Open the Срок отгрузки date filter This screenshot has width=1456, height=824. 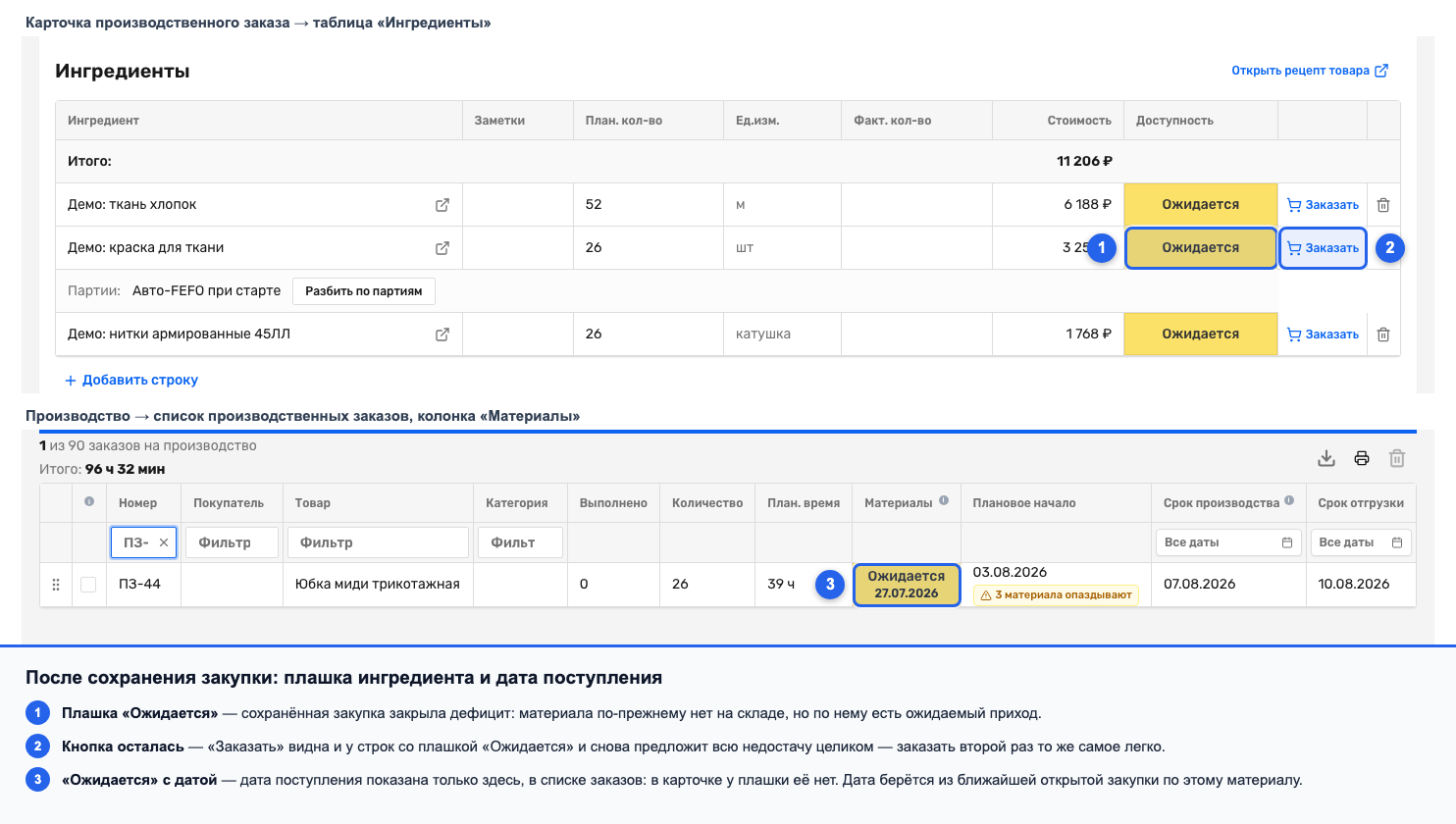[x=1361, y=542]
